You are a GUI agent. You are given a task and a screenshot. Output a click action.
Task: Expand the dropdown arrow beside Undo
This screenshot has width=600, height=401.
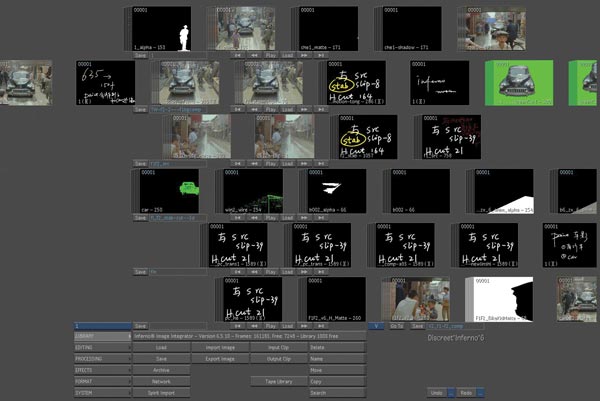click(x=452, y=393)
